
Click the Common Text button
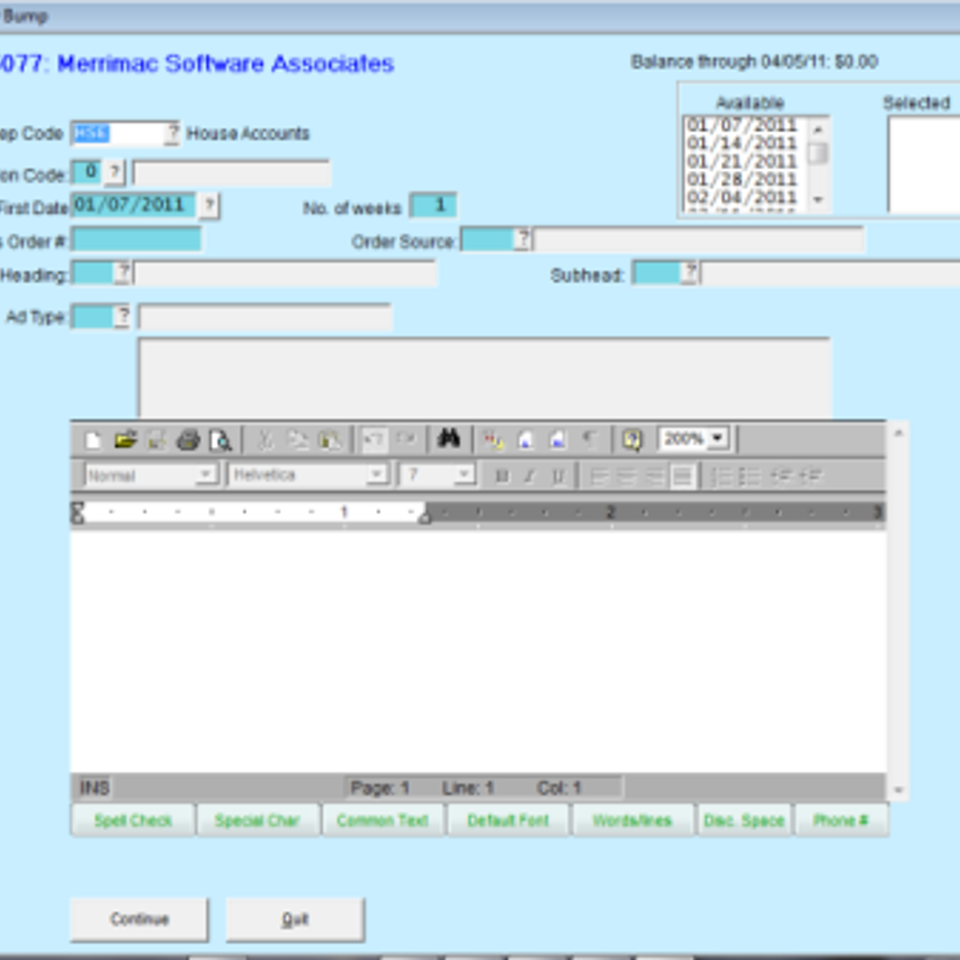[382, 820]
